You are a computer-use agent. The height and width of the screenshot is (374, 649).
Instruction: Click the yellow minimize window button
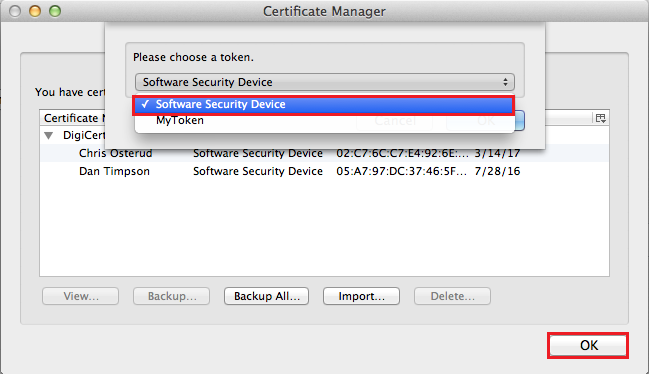35,11
